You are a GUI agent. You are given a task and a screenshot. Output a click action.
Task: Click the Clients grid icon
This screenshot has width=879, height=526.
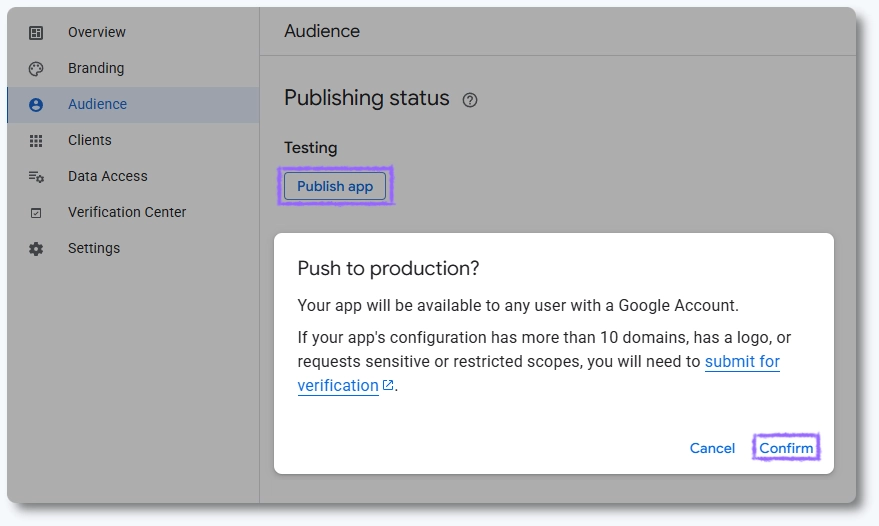pyautogui.click(x=36, y=141)
